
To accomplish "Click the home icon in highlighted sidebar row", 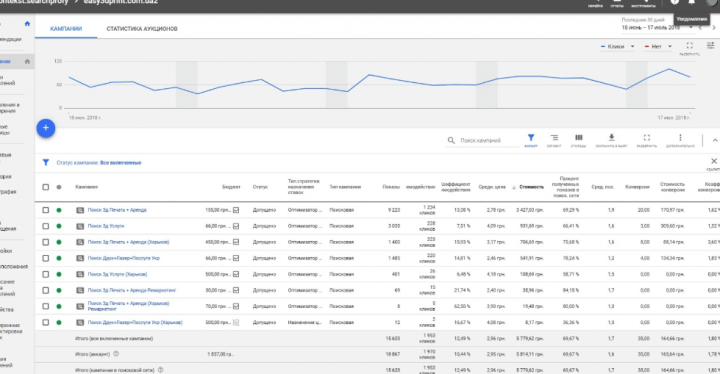I will tap(27, 61).
